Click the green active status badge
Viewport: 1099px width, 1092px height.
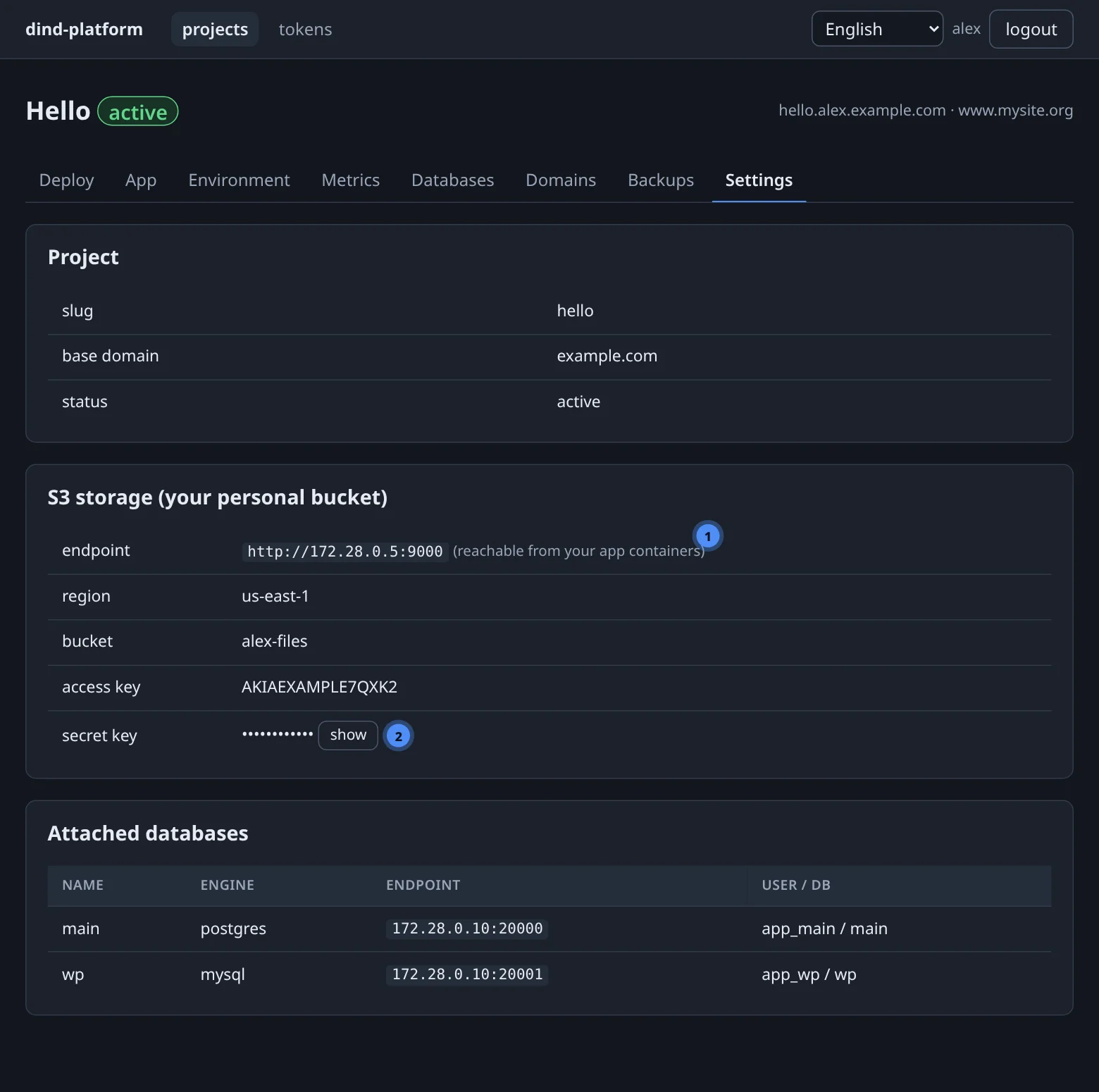137,111
